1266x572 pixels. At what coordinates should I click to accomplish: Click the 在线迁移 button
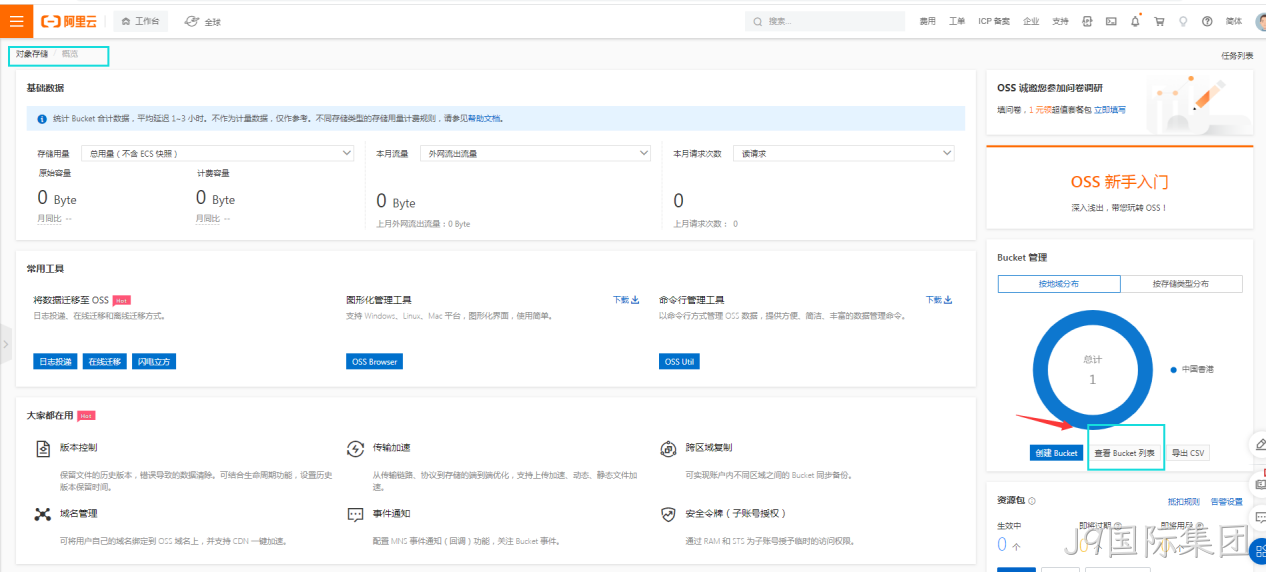[x=103, y=361]
